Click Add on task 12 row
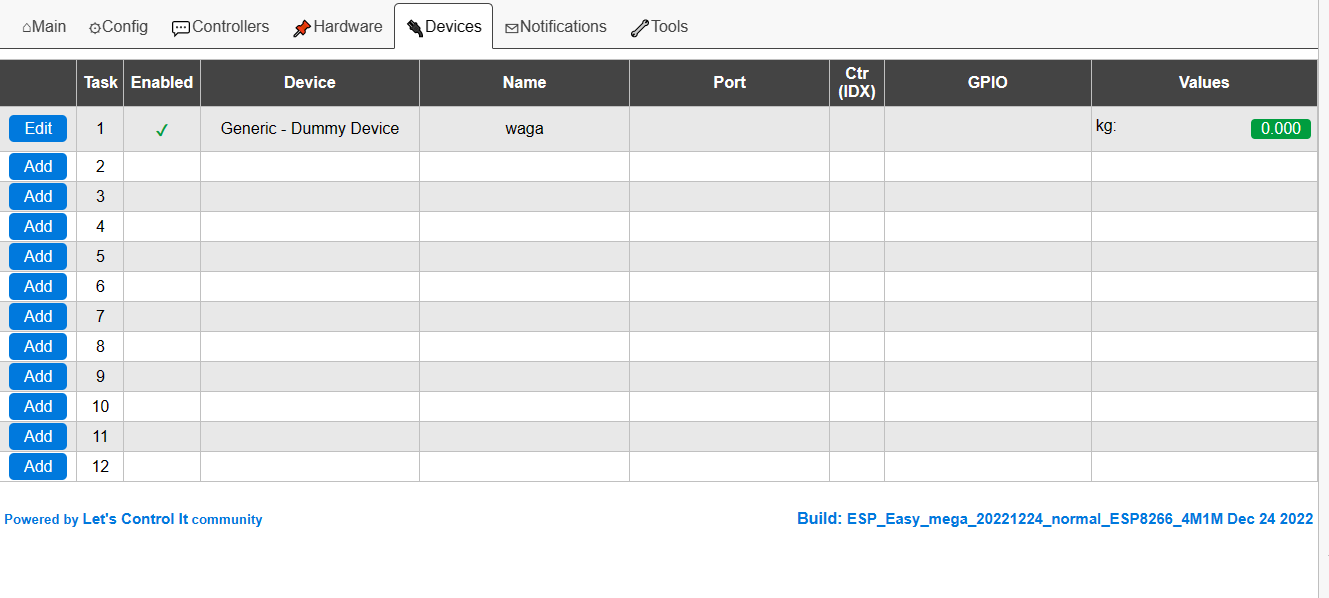The width and height of the screenshot is (1329, 598). (38, 466)
